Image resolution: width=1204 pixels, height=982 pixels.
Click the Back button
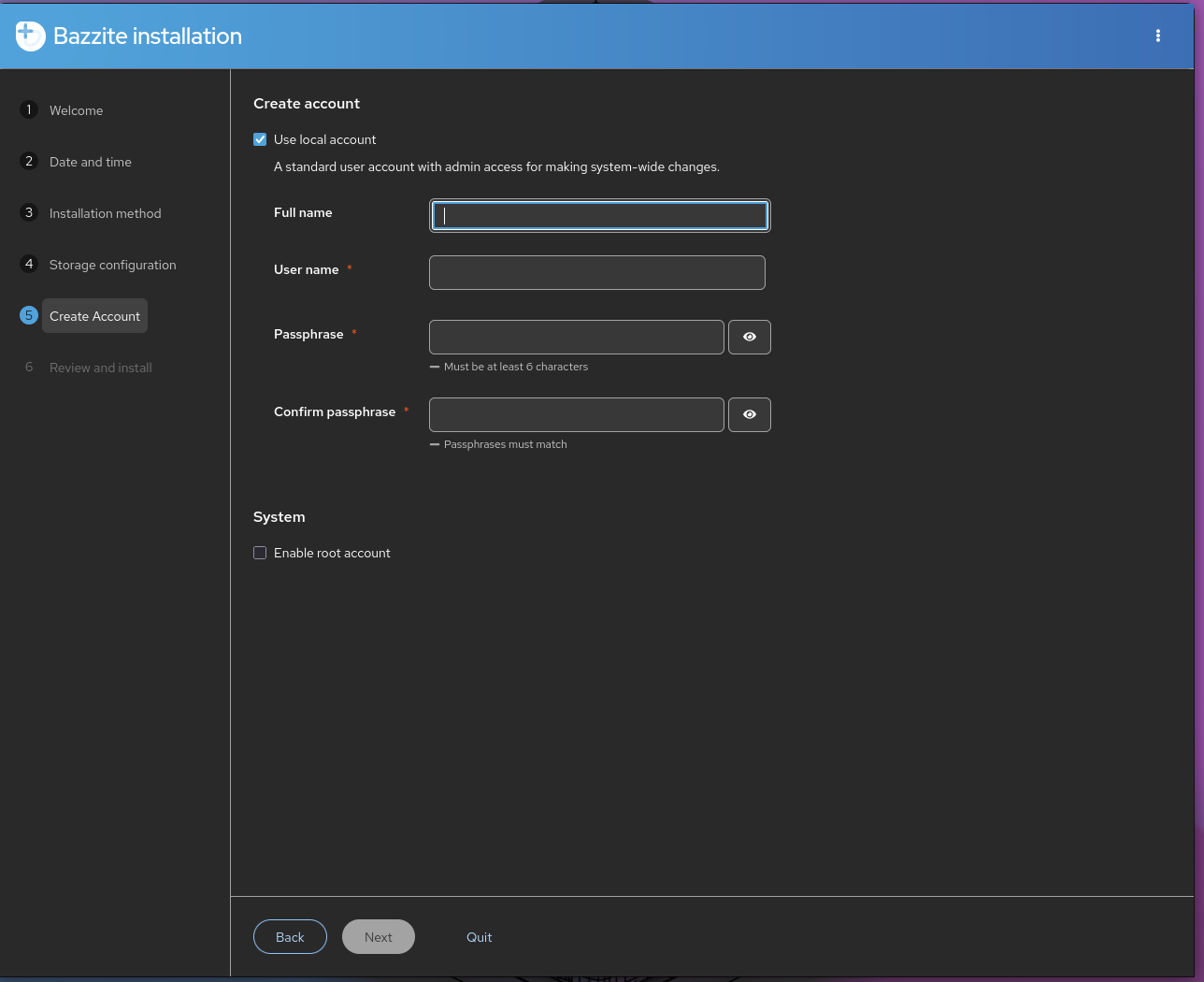click(x=290, y=936)
